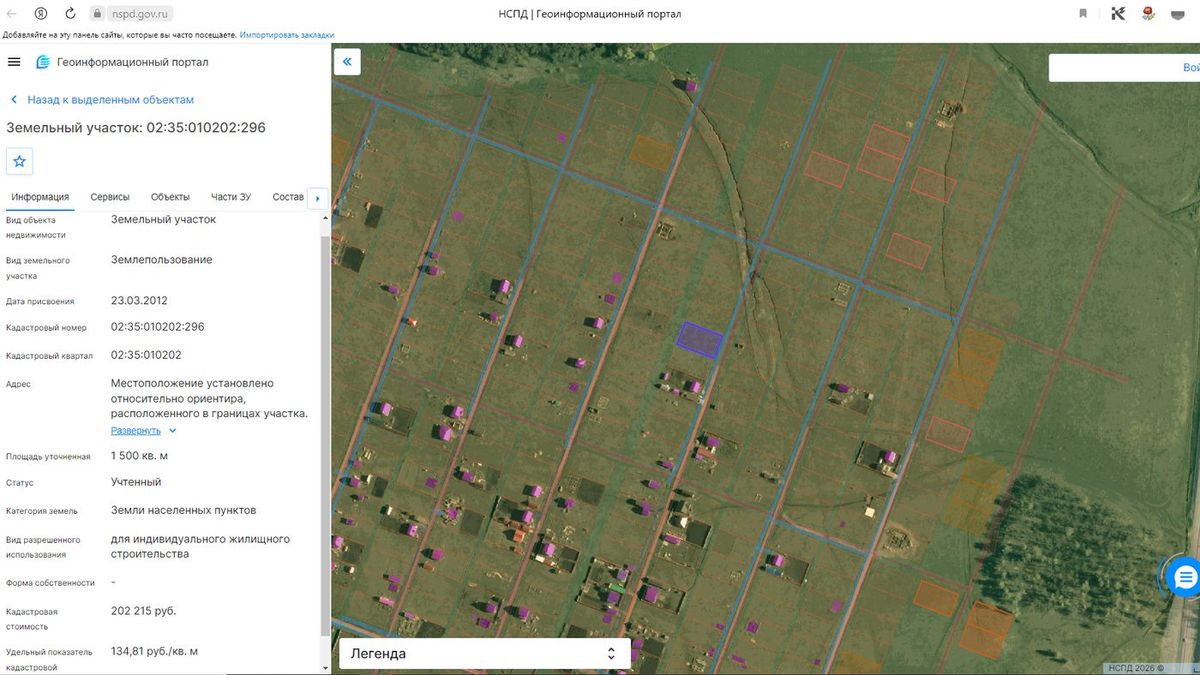Open the hamburger menu in portal header
Viewport: 1200px width, 675px height.
[14, 62]
